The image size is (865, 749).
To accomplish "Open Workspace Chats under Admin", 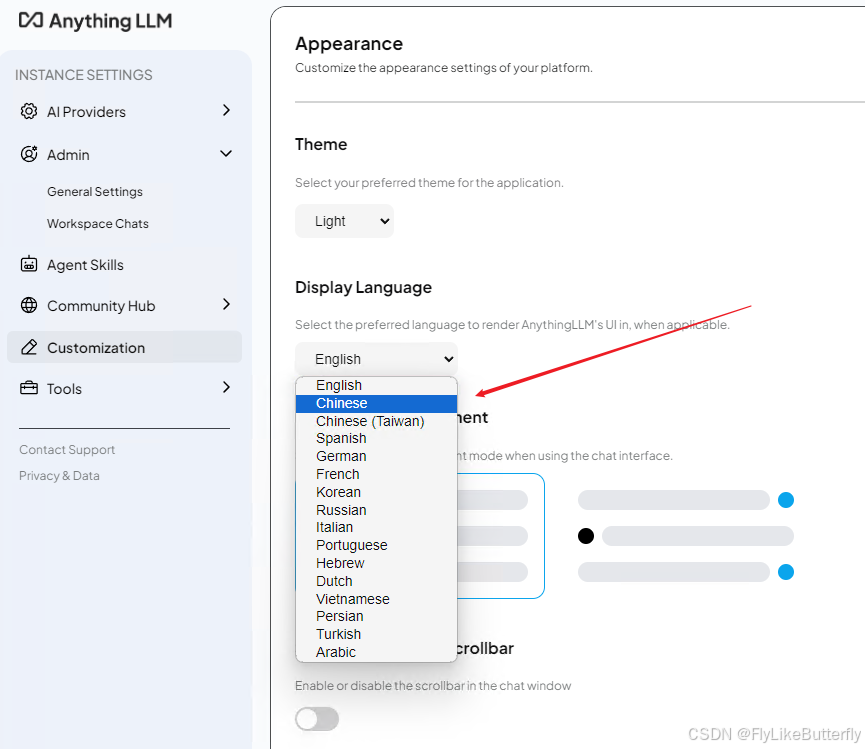I will click(x=98, y=224).
